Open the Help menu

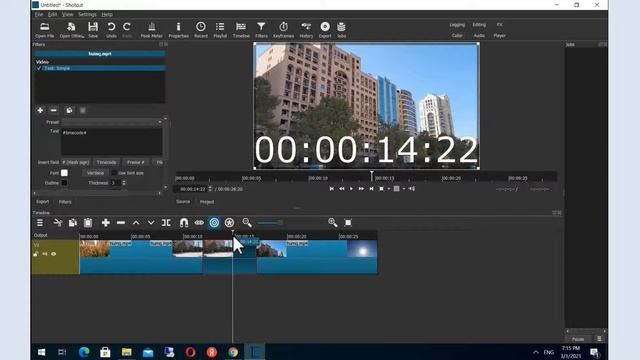pyautogui.click(x=107, y=14)
